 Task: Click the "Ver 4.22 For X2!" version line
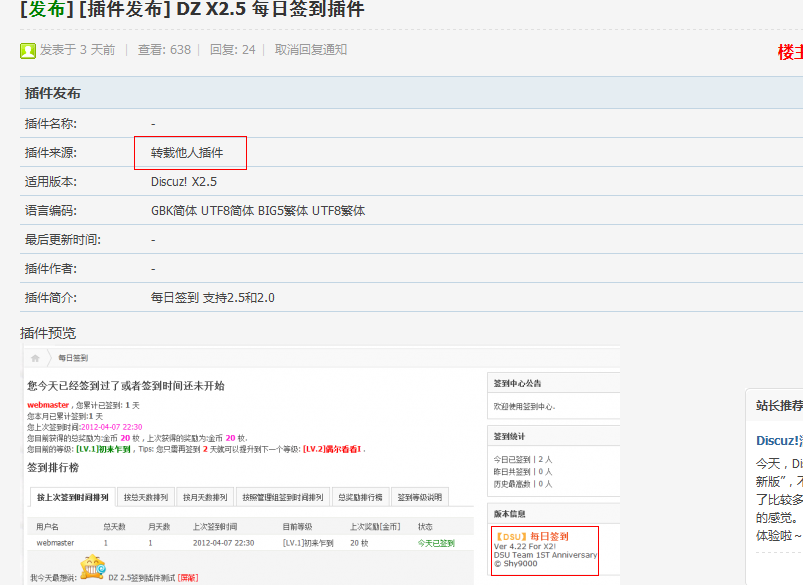pyautogui.click(x=525, y=547)
